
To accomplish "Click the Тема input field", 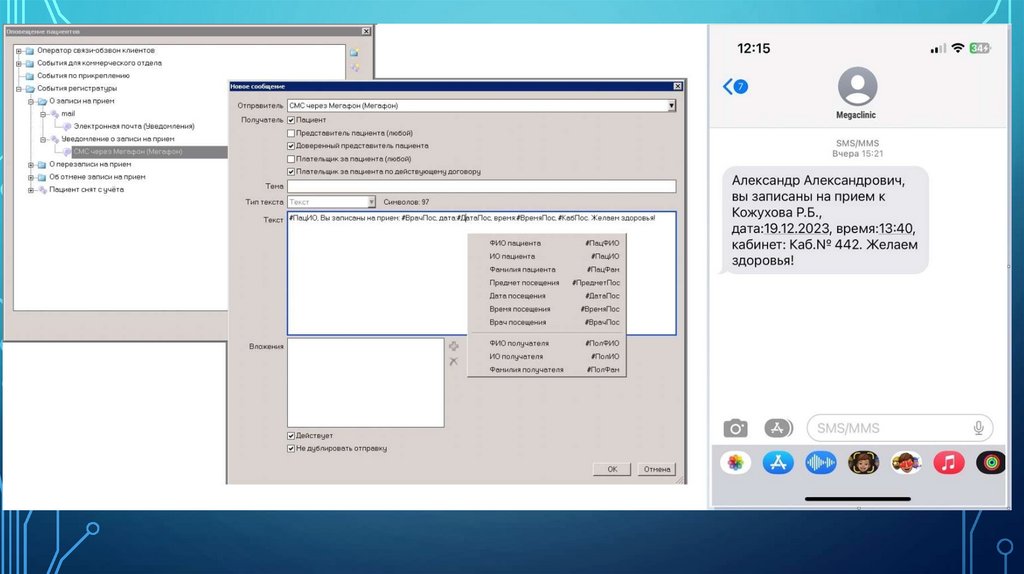I will click(x=481, y=186).
